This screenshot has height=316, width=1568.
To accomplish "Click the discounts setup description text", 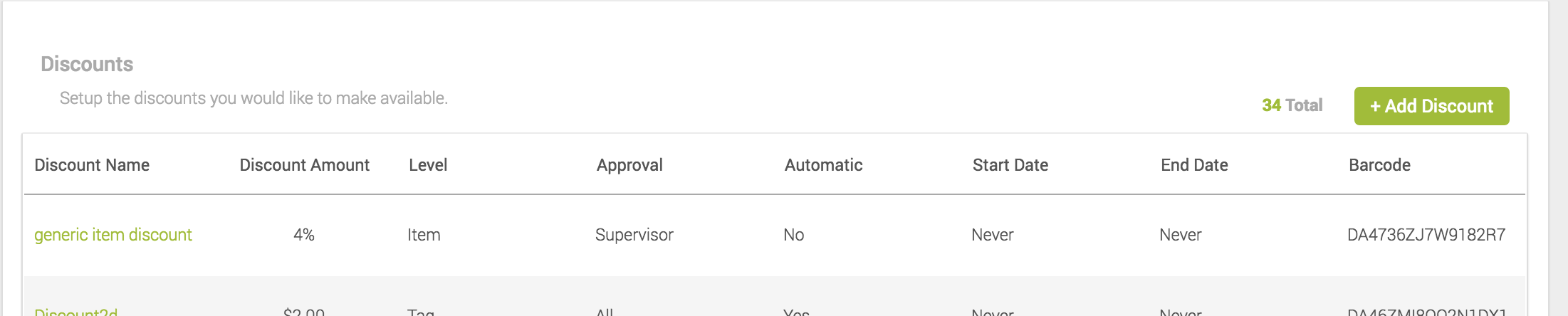I will pos(254,98).
